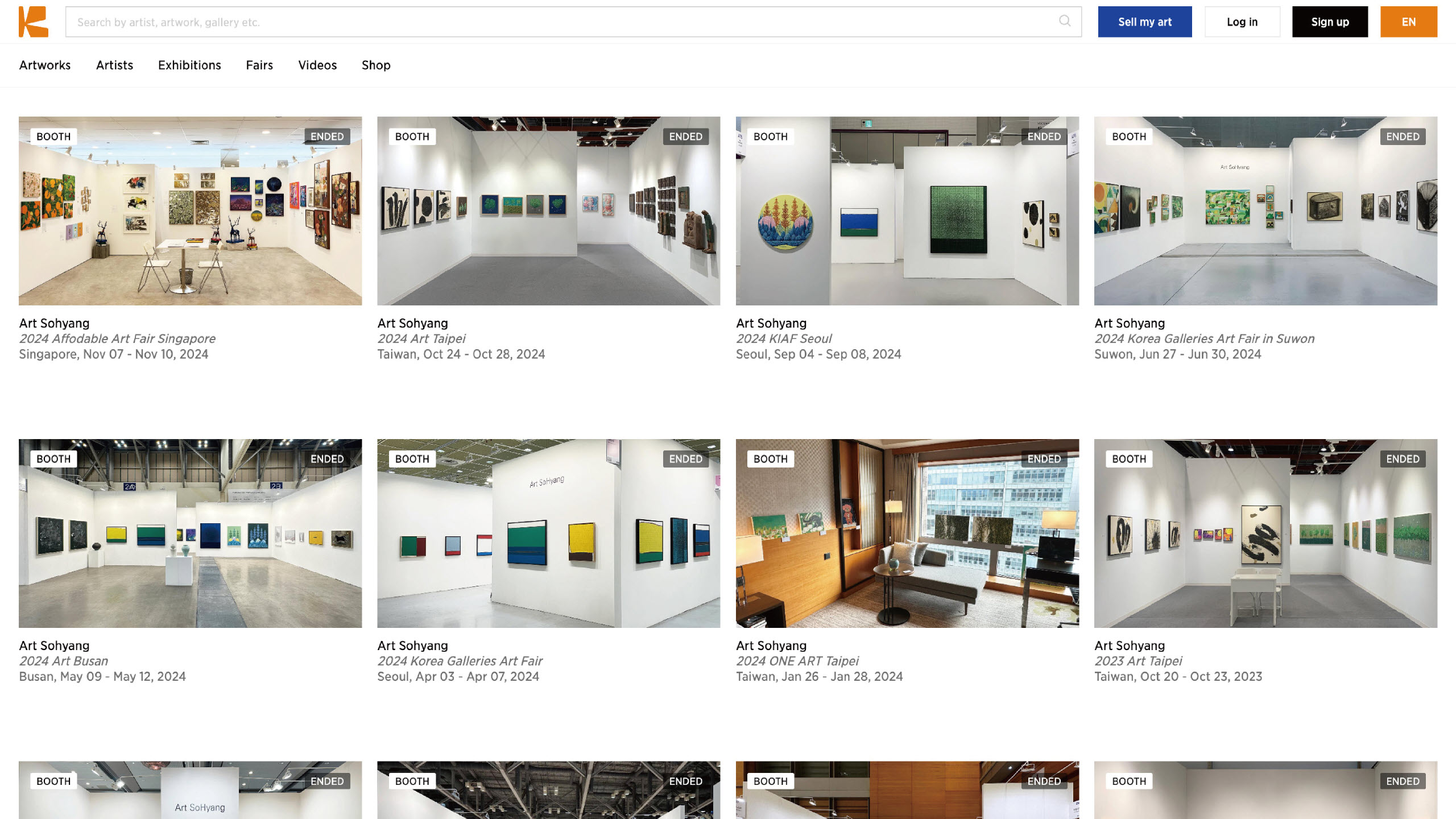
Task: Click the 2024 Art Taipei title link
Action: (x=421, y=338)
